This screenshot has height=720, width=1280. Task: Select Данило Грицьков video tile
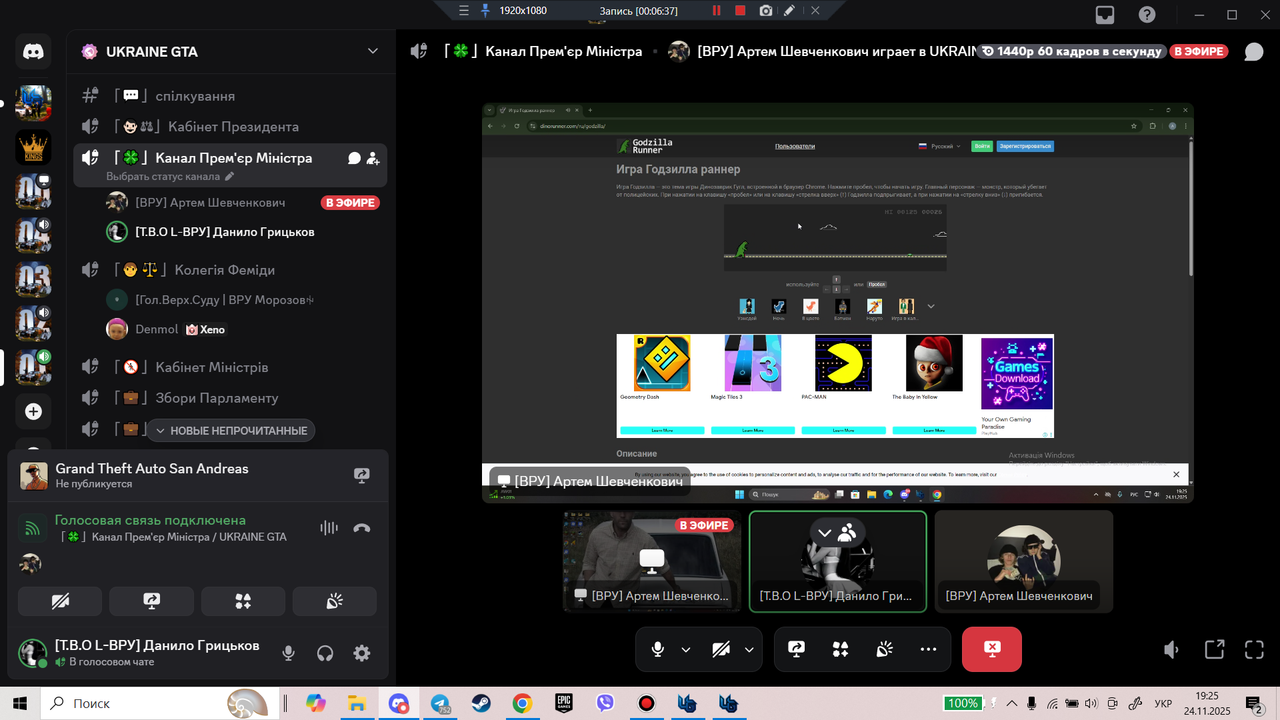(838, 561)
